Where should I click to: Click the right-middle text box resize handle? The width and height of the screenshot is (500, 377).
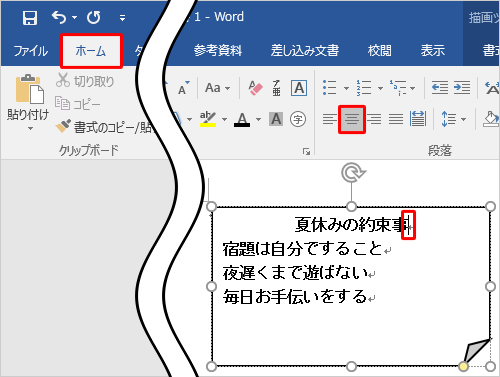490,286
